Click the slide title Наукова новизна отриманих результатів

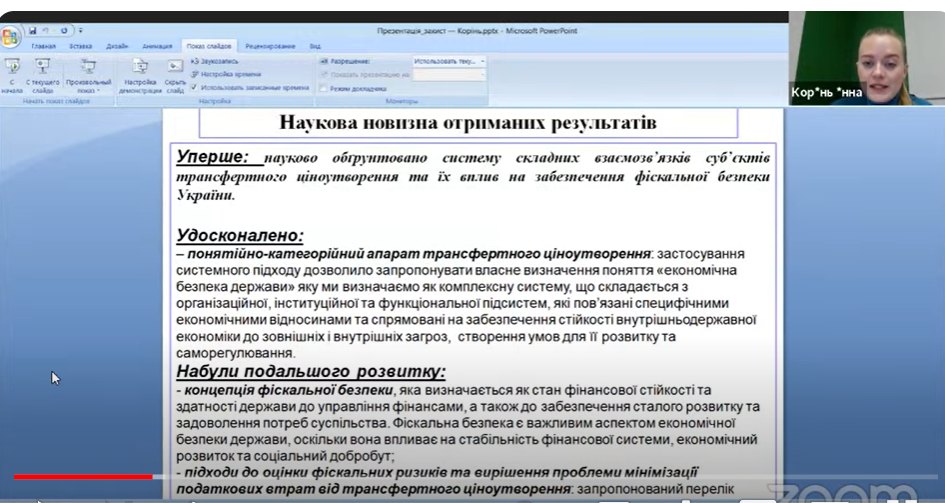click(x=468, y=123)
